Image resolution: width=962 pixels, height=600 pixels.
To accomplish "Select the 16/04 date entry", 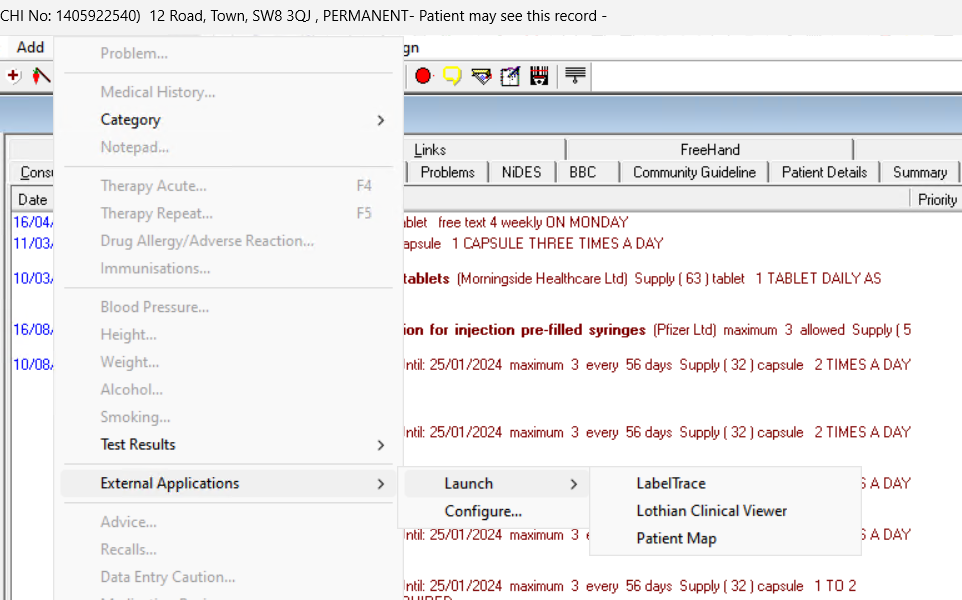I will [33, 222].
